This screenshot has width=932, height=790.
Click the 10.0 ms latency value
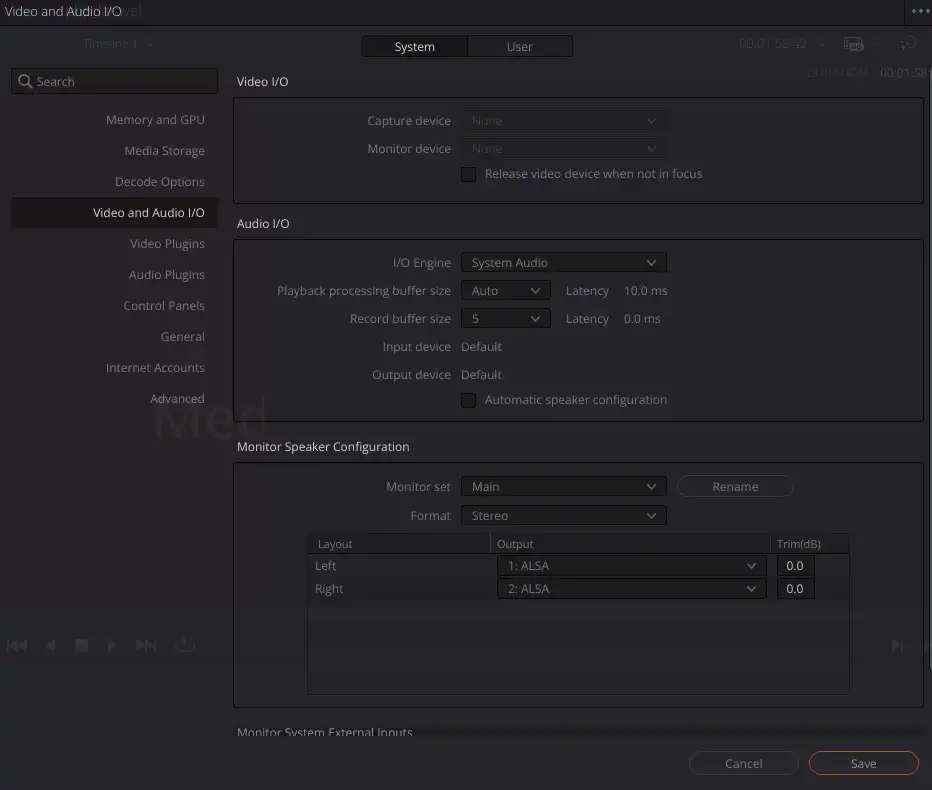[646, 291]
